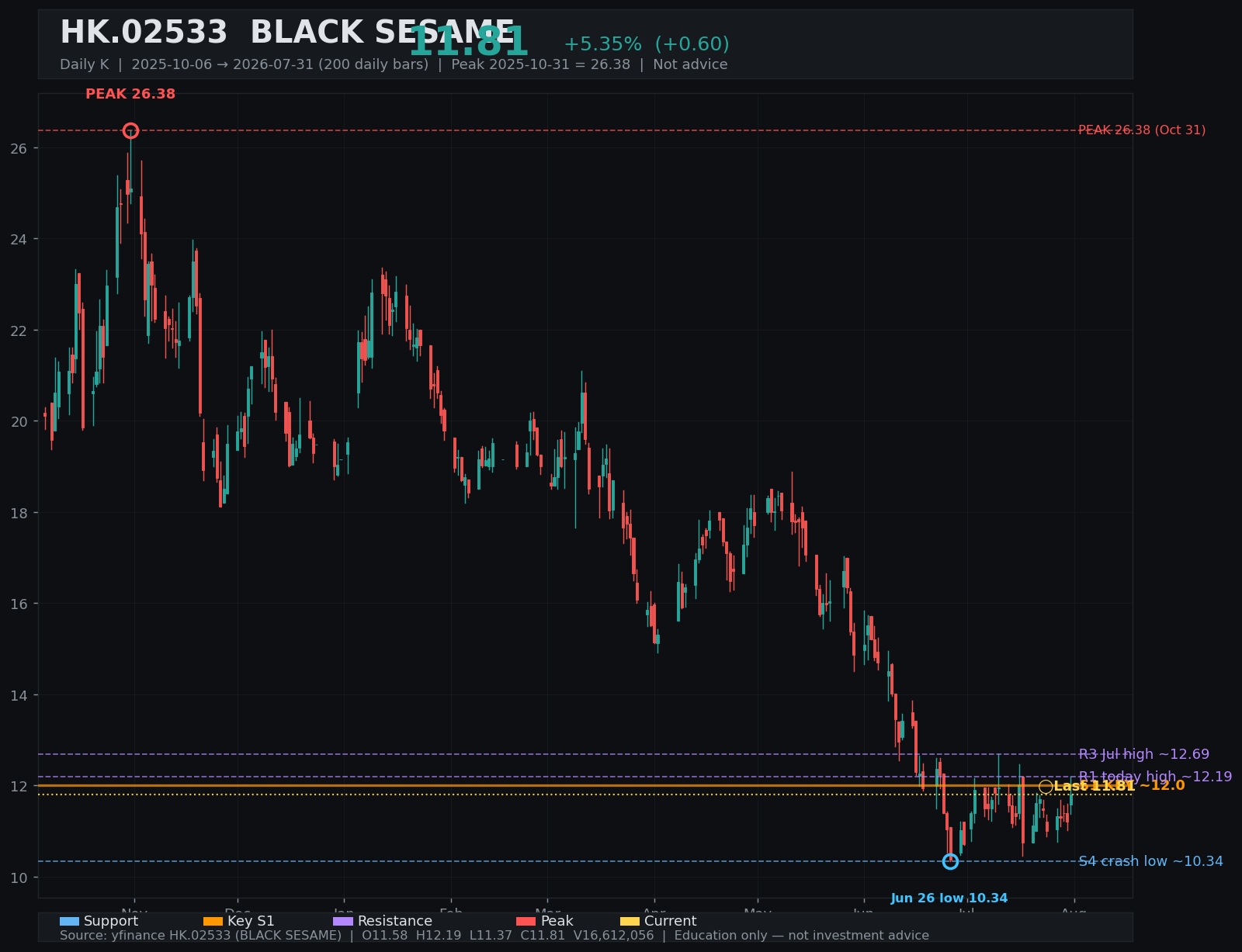
Task: Click the 16 tick on the price axis
Action: pos(19,604)
